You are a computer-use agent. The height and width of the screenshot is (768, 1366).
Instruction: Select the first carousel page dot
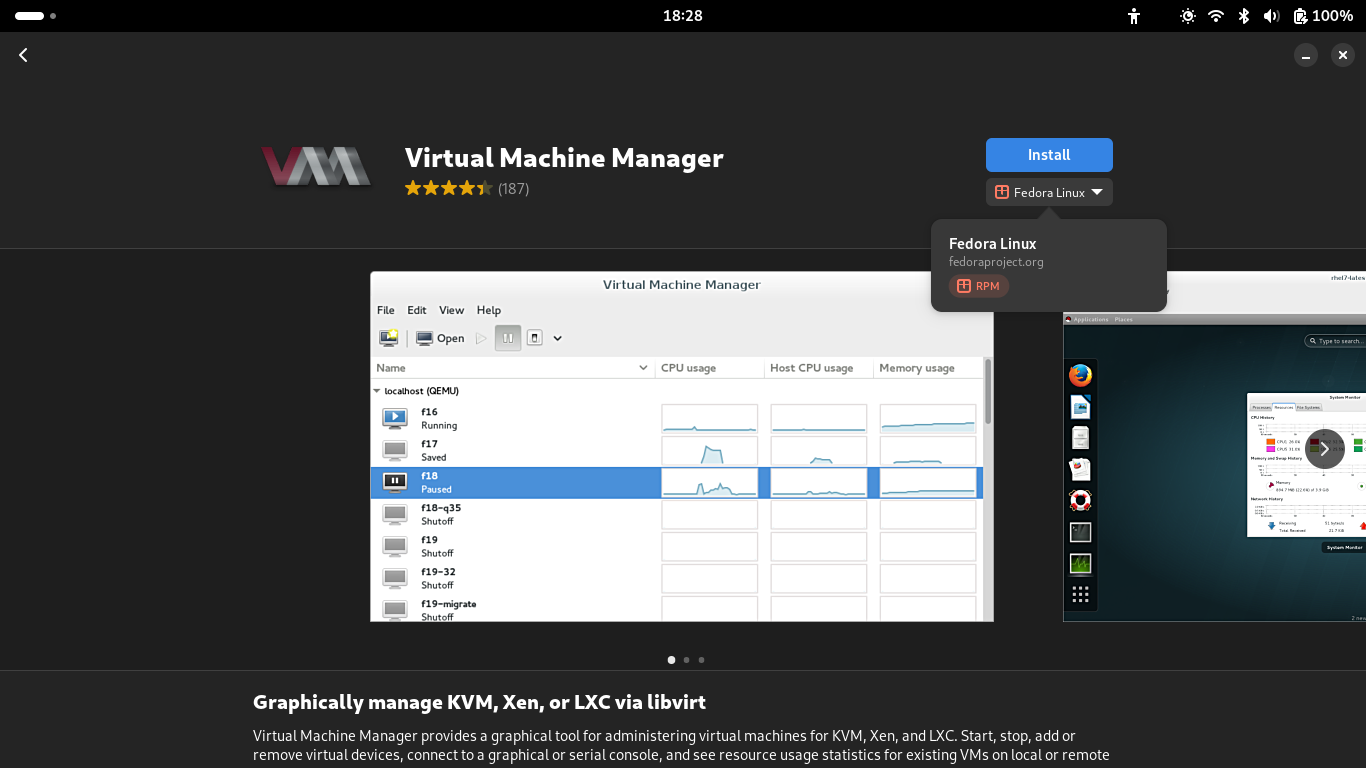tap(671, 660)
